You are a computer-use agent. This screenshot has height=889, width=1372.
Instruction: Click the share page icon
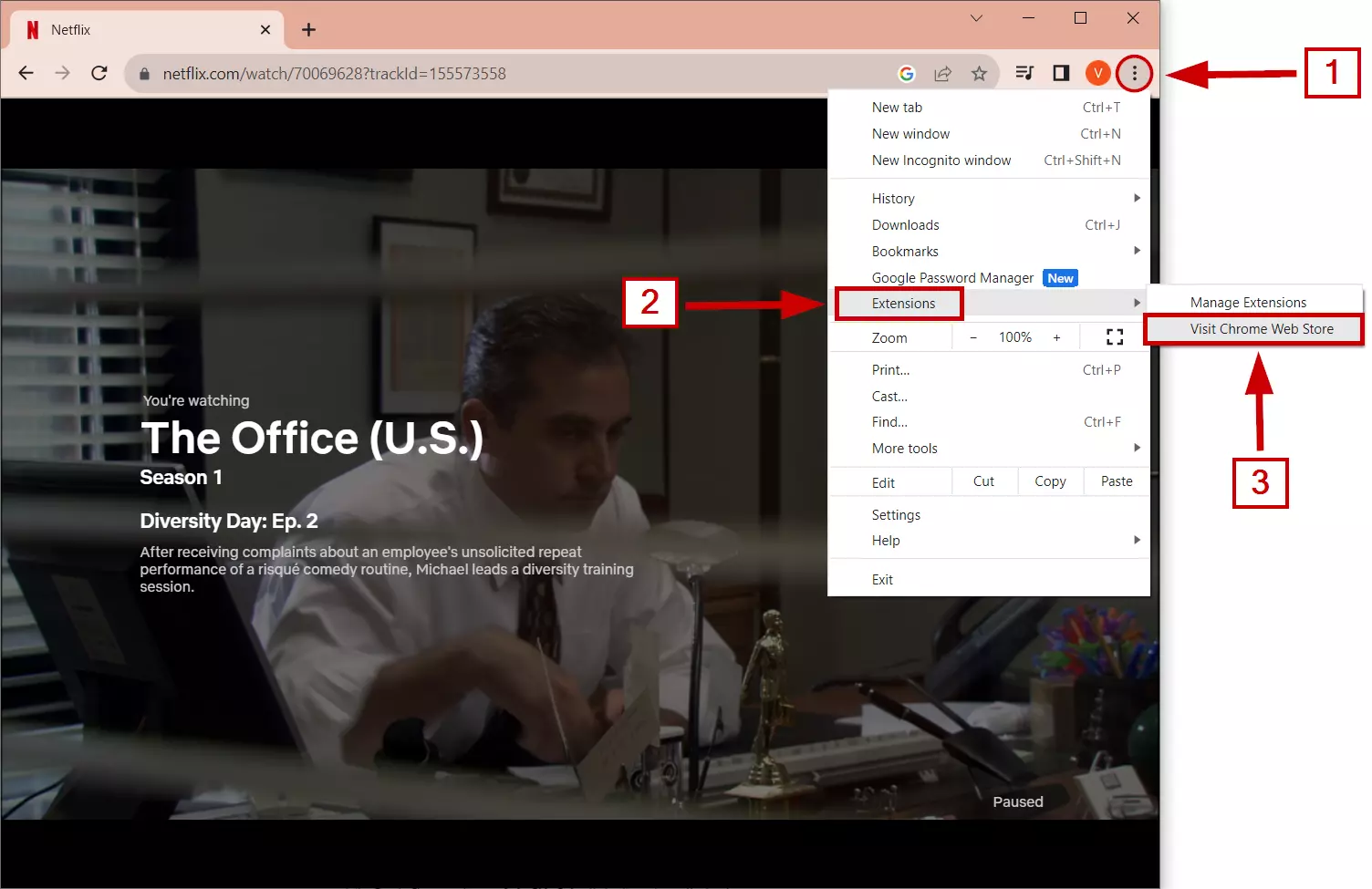(x=942, y=74)
